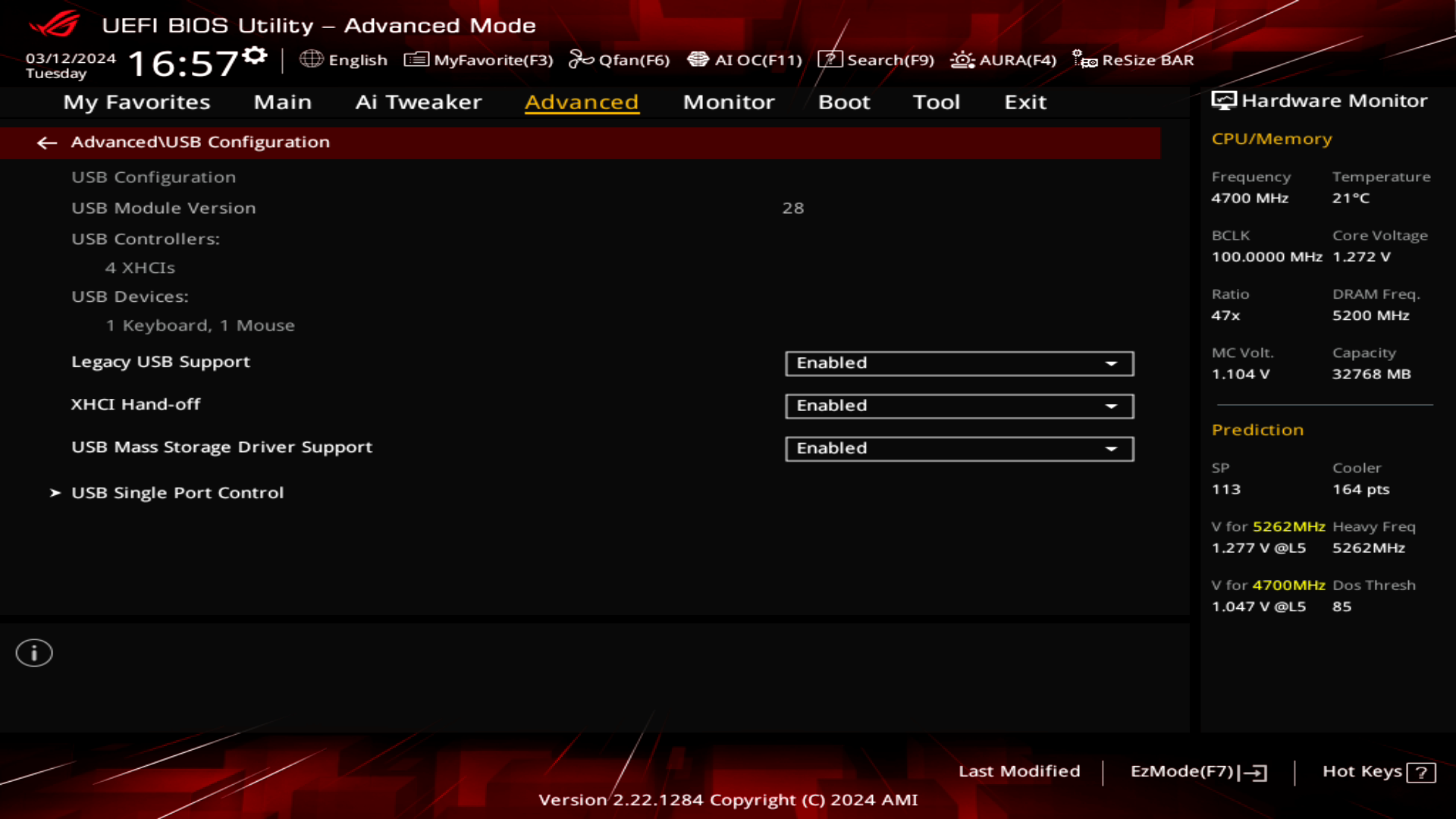This screenshot has height=819, width=1456.
Task: Click Last Modified button
Action: coord(1019,770)
